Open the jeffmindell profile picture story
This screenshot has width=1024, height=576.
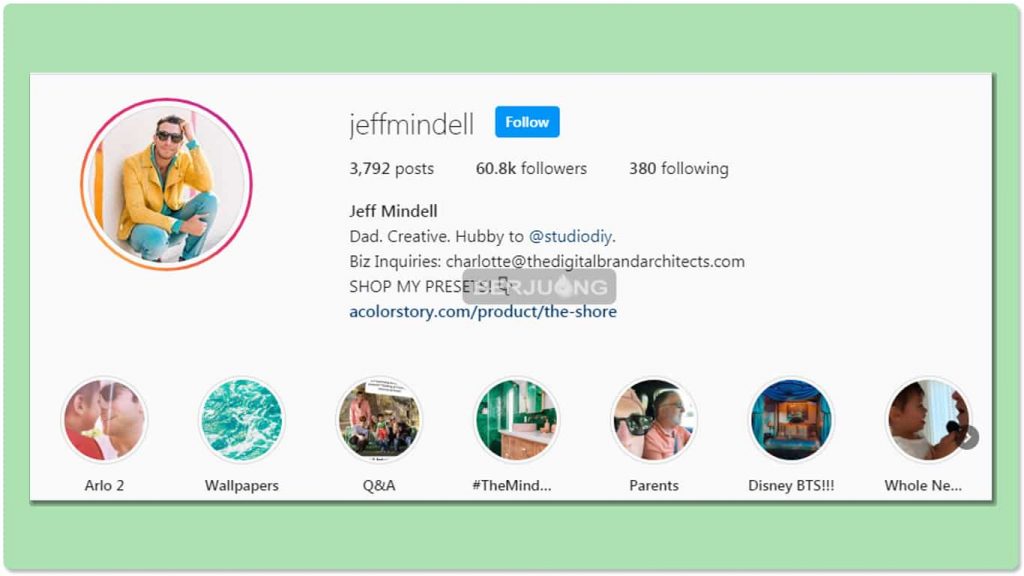click(x=167, y=184)
